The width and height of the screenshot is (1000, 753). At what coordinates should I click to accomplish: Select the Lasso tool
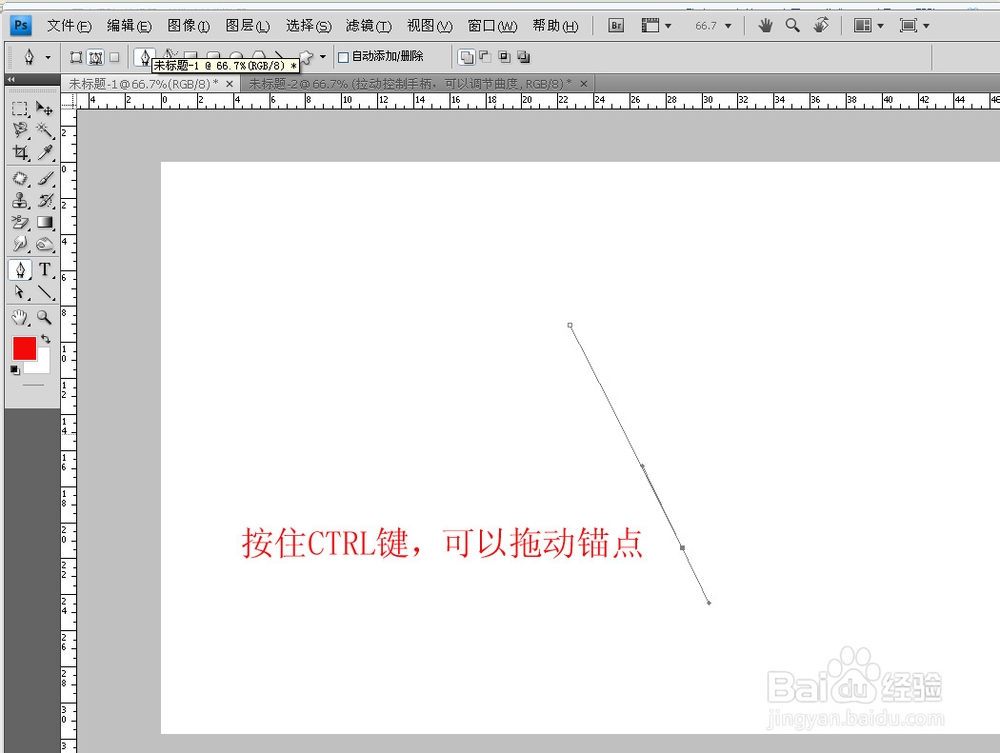pos(18,130)
